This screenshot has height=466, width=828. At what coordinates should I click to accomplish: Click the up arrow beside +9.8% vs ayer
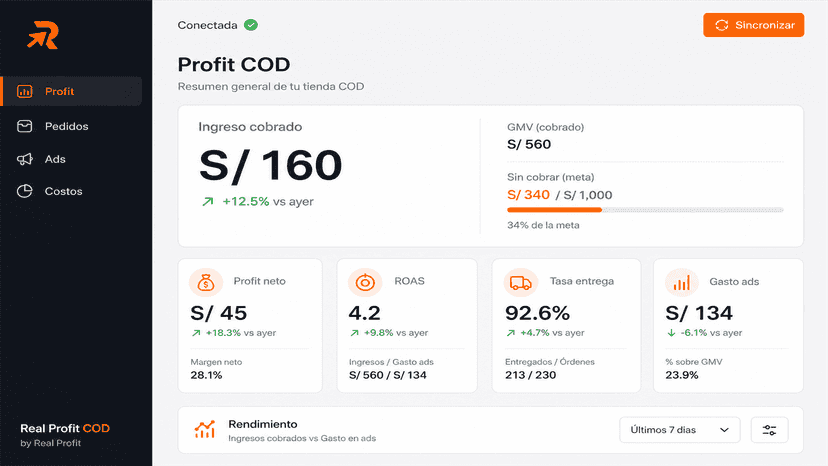[354, 333]
